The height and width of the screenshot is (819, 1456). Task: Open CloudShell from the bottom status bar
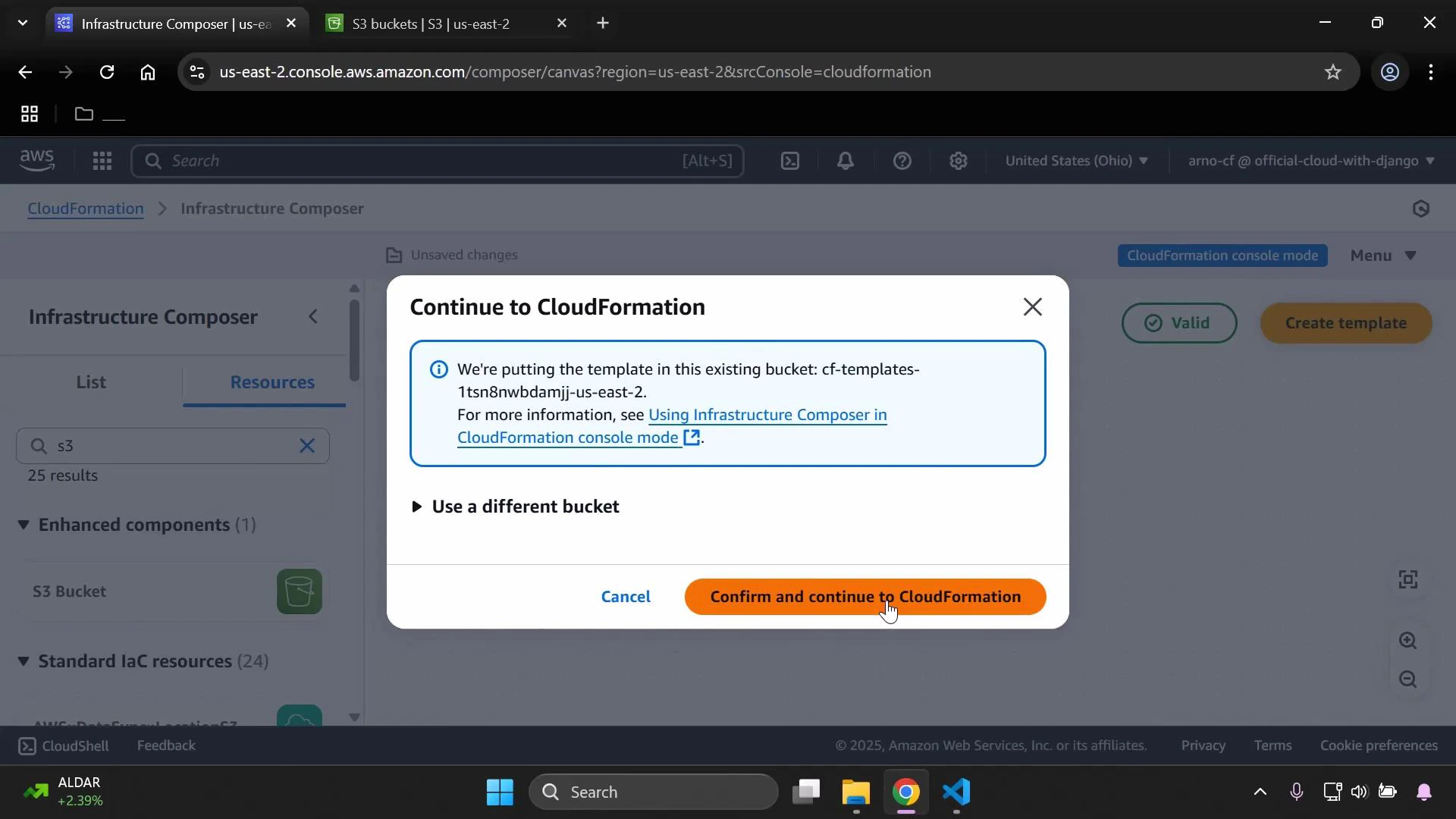[x=63, y=745]
